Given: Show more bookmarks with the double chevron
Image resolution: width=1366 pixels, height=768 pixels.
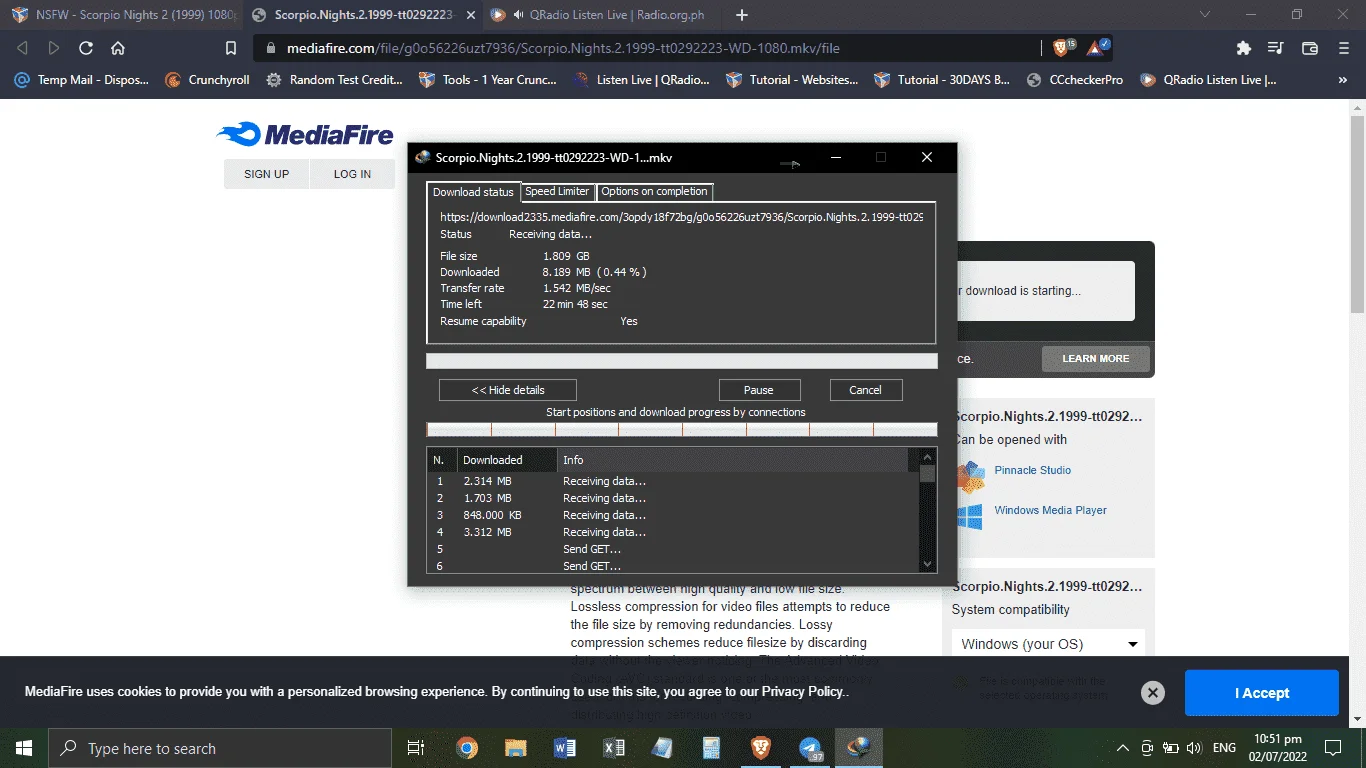Looking at the screenshot, I should pyautogui.click(x=1342, y=80).
